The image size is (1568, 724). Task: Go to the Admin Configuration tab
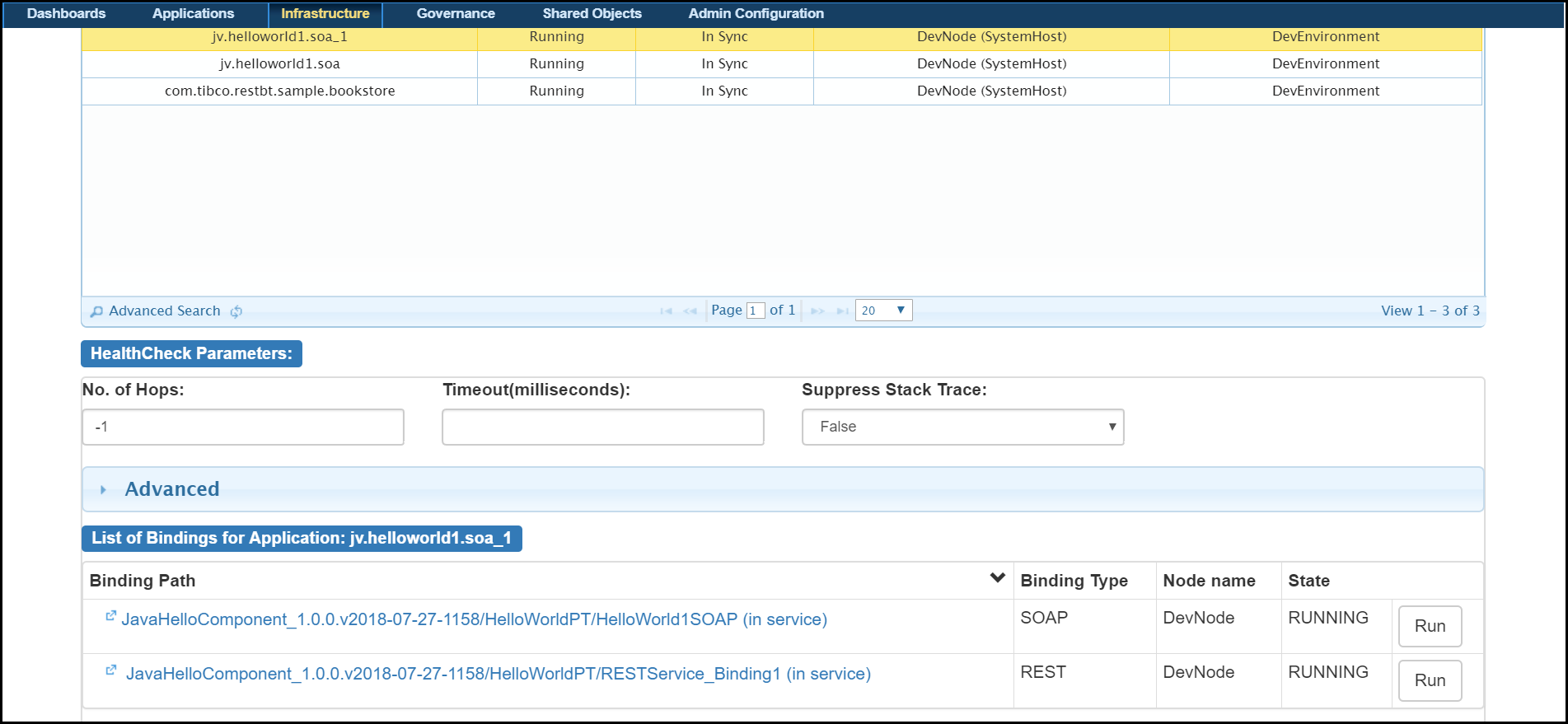coord(756,13)
